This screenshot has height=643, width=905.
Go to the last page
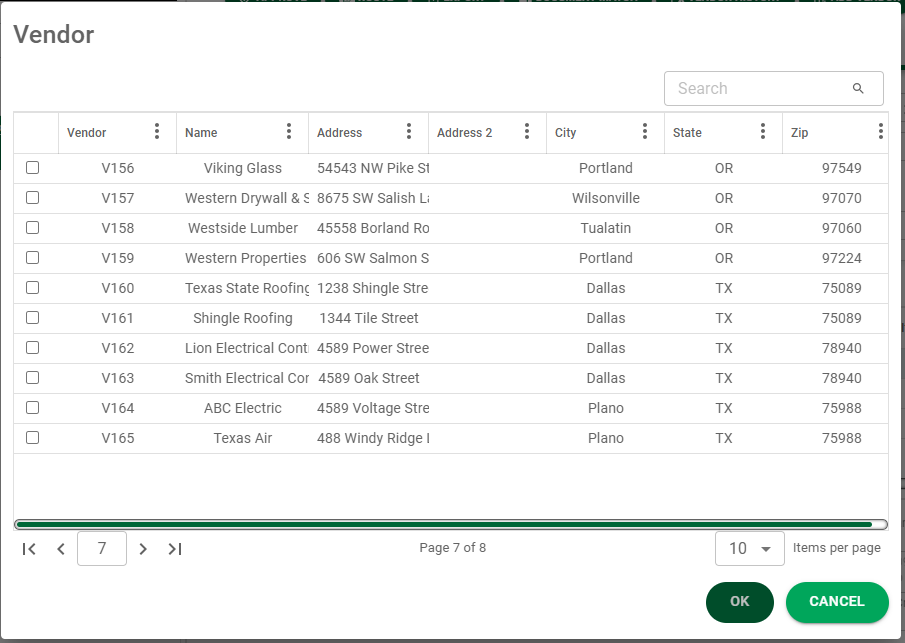coord(175,549)
